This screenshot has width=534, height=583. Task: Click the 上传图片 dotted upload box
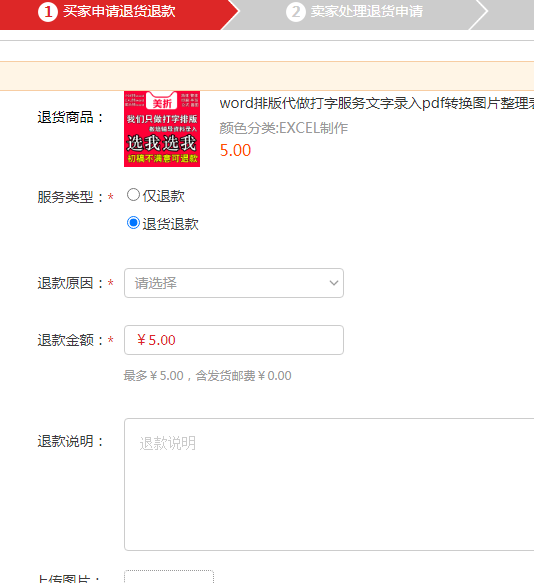point(169,576)
